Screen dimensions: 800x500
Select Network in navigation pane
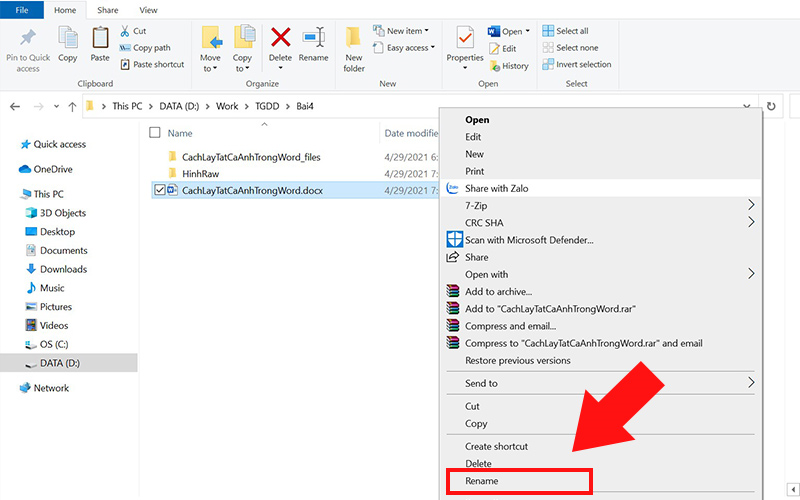click(x=44, y=388)
